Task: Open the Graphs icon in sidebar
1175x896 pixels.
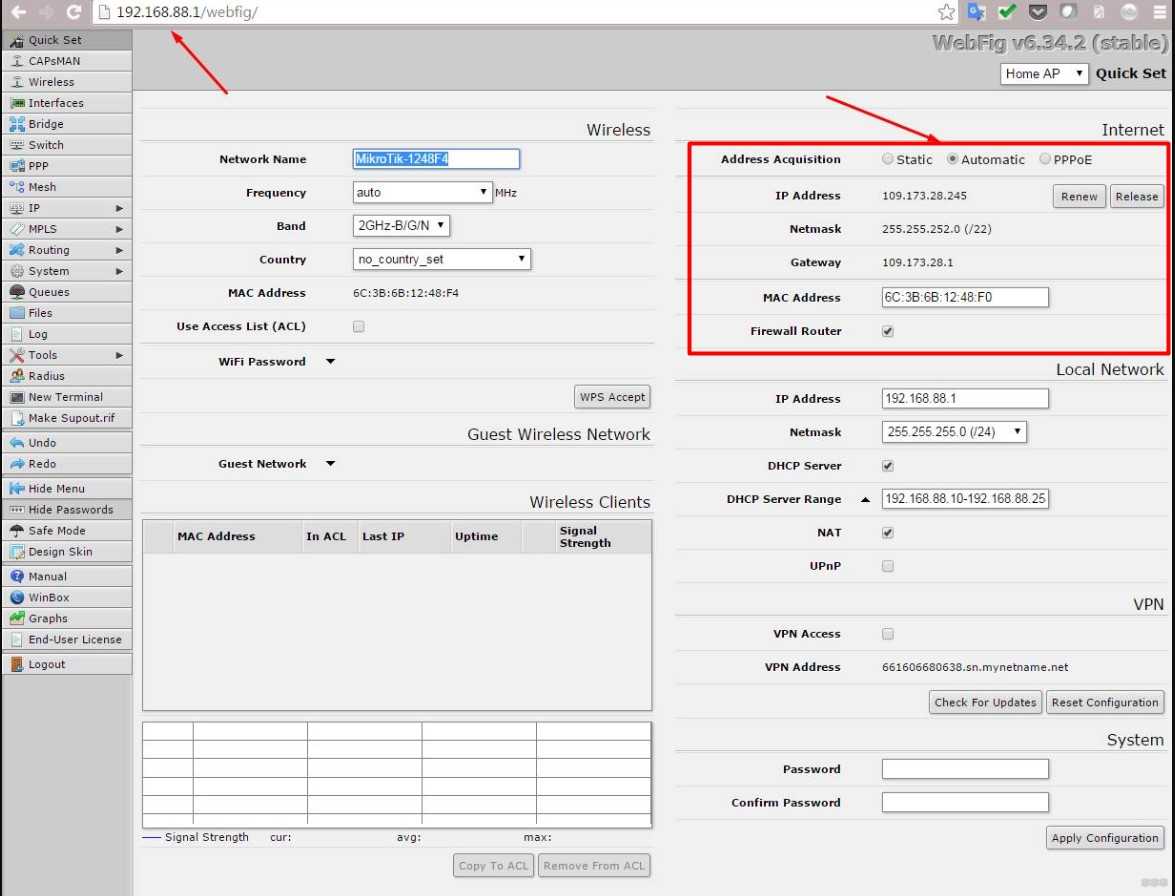Action: pos(17,618)
